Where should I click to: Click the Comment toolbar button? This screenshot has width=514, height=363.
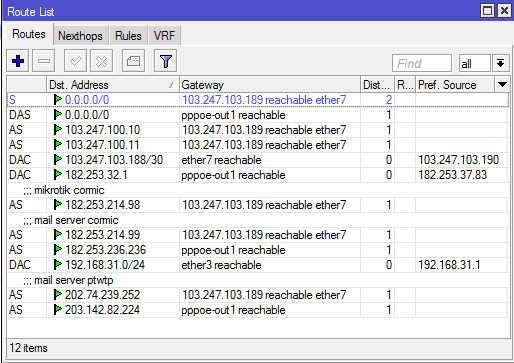(133, 61)
